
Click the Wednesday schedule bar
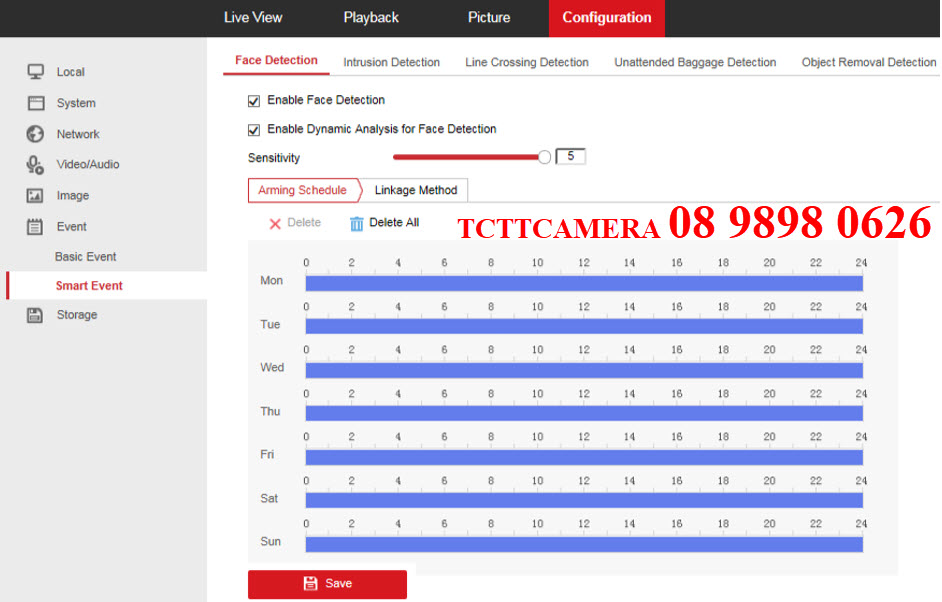(x=584, y=370)
